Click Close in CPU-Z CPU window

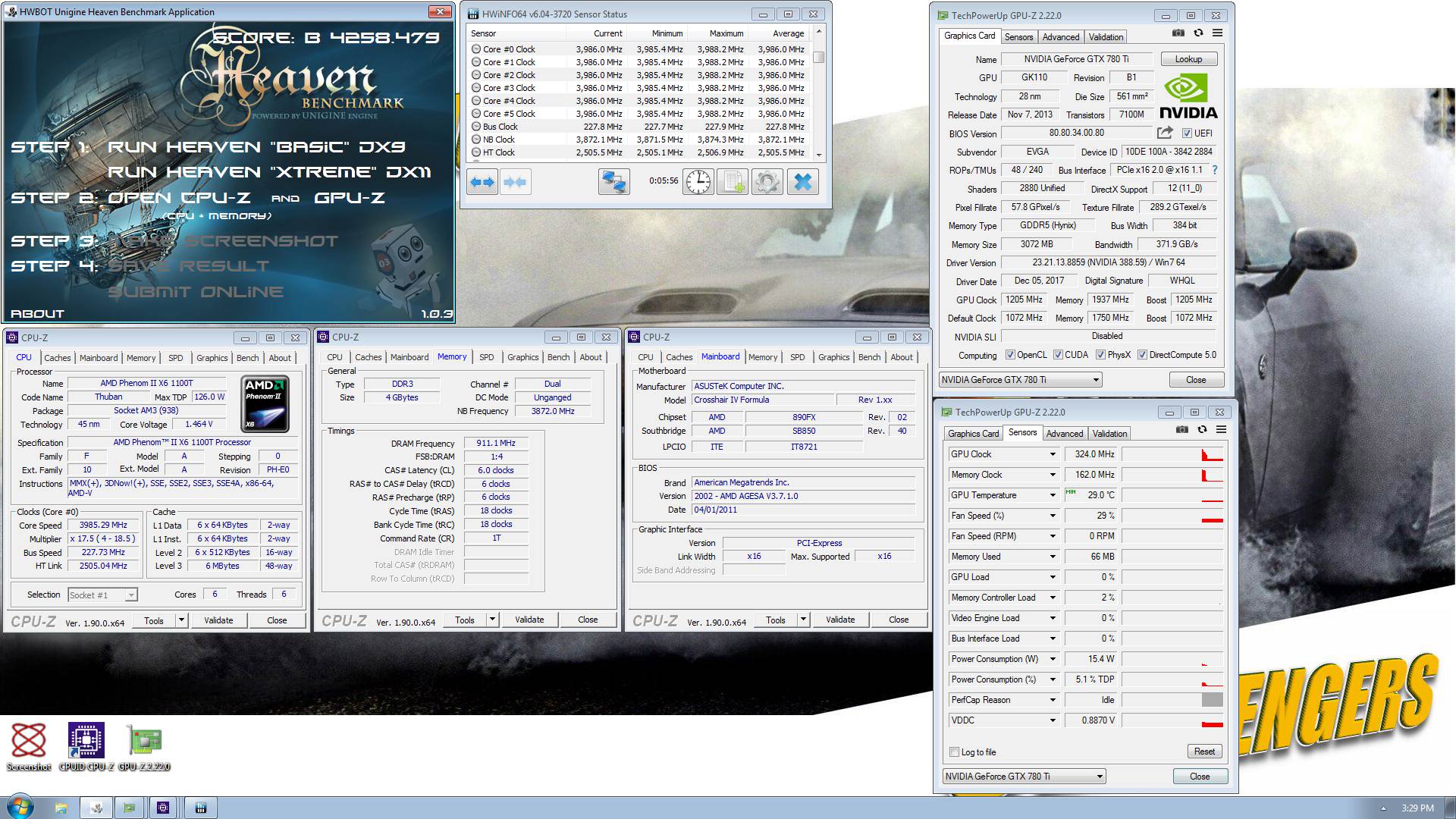[x=277, y=620]
